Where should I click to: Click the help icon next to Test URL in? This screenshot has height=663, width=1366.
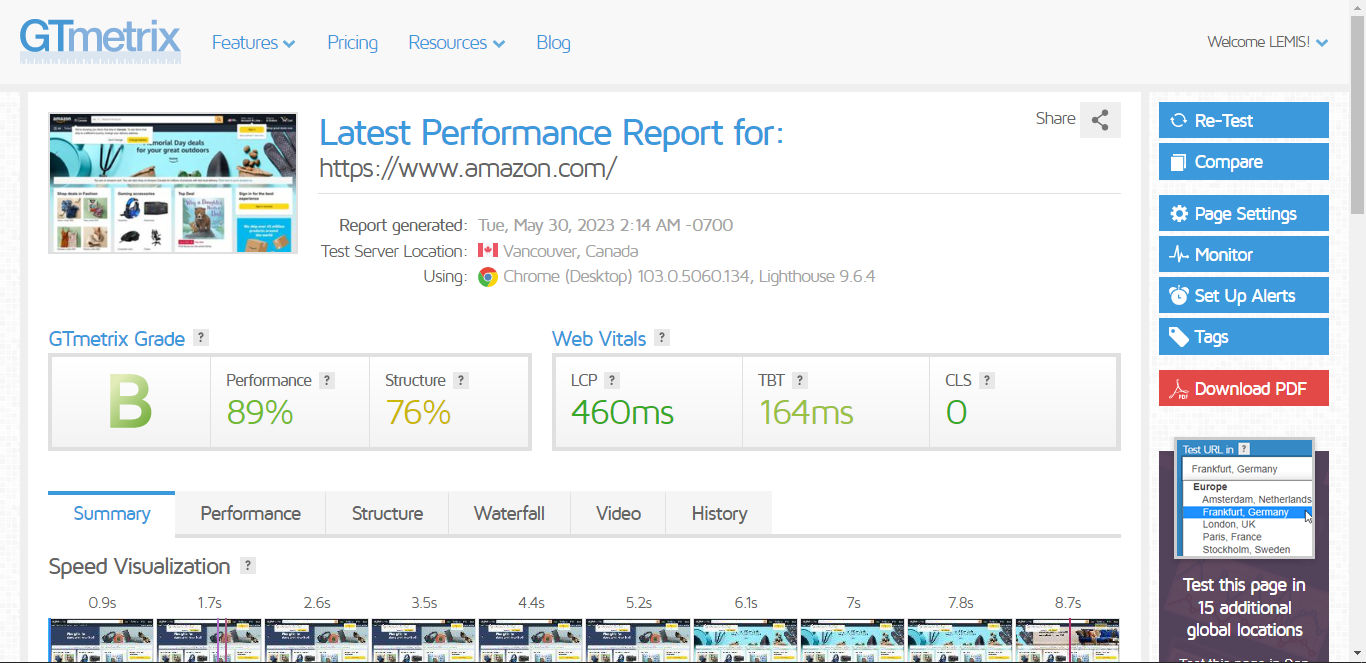(x=1244, y=449)
